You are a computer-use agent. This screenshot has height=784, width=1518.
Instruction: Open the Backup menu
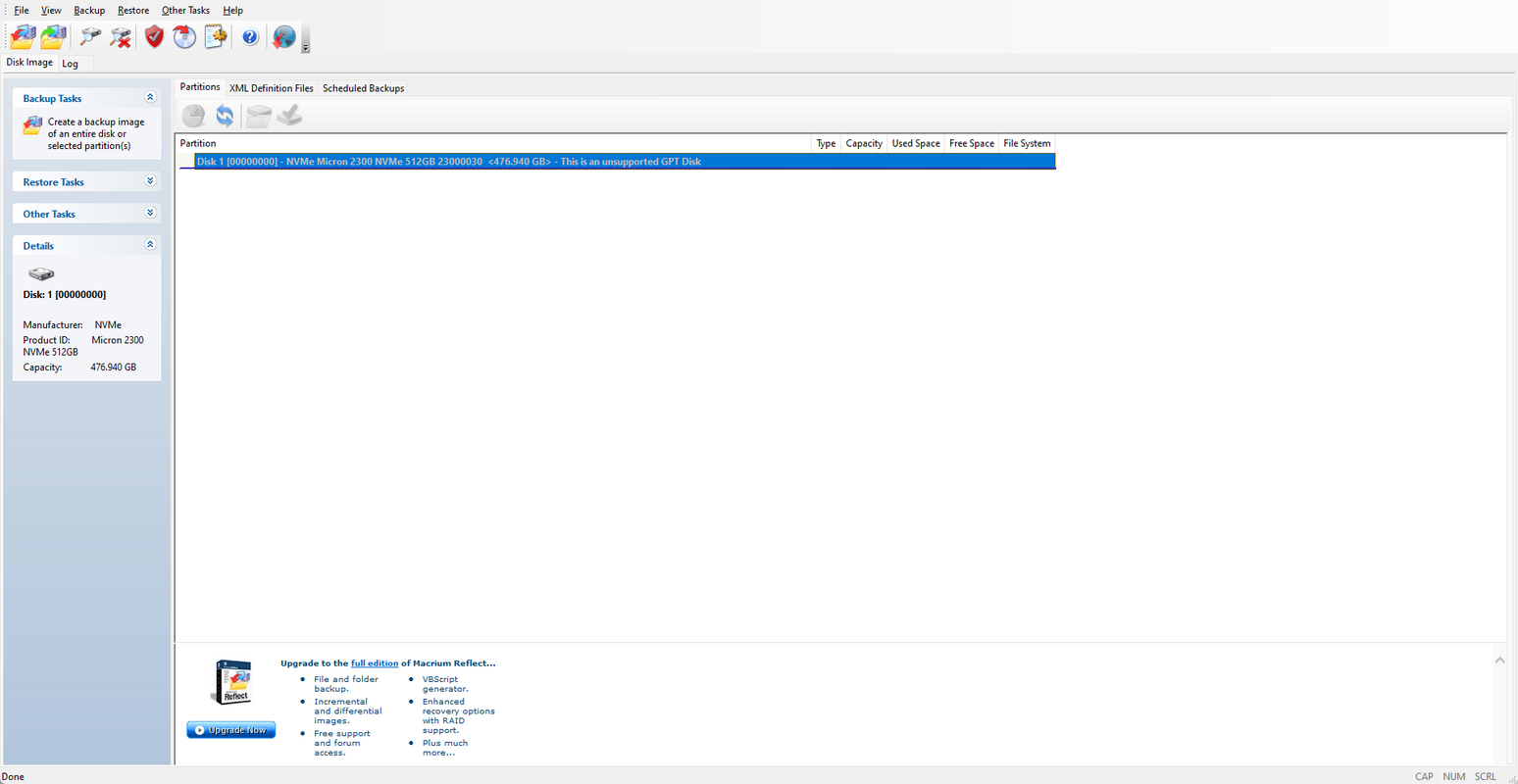tap(89, 11)
